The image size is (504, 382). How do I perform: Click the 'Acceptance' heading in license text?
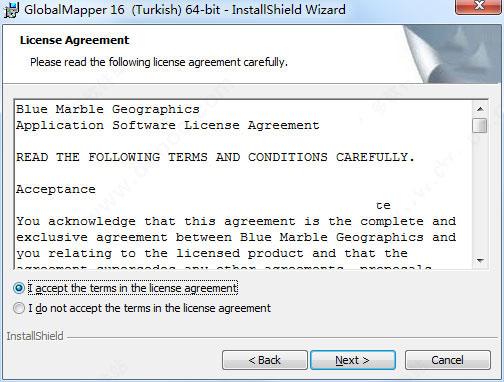[x=56, y=189]
